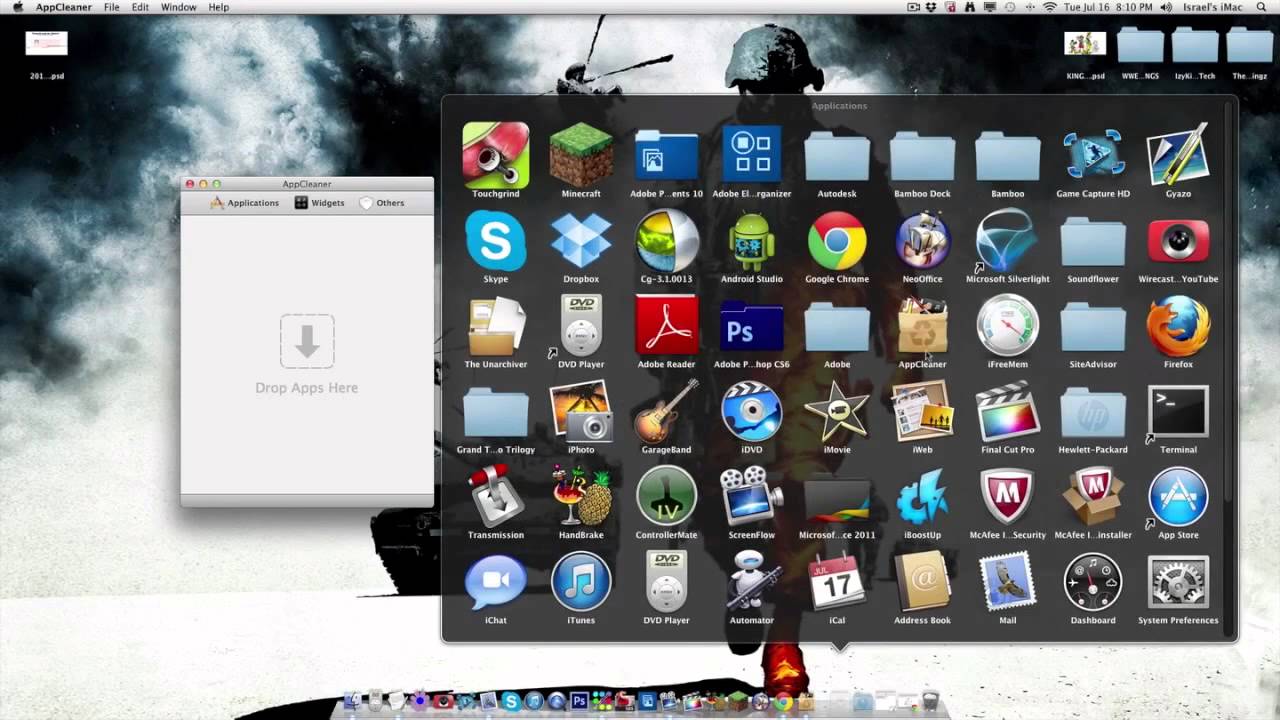Click the AppCleaner icon in Applications stack
1280x720 pixels.
(922, 326)
